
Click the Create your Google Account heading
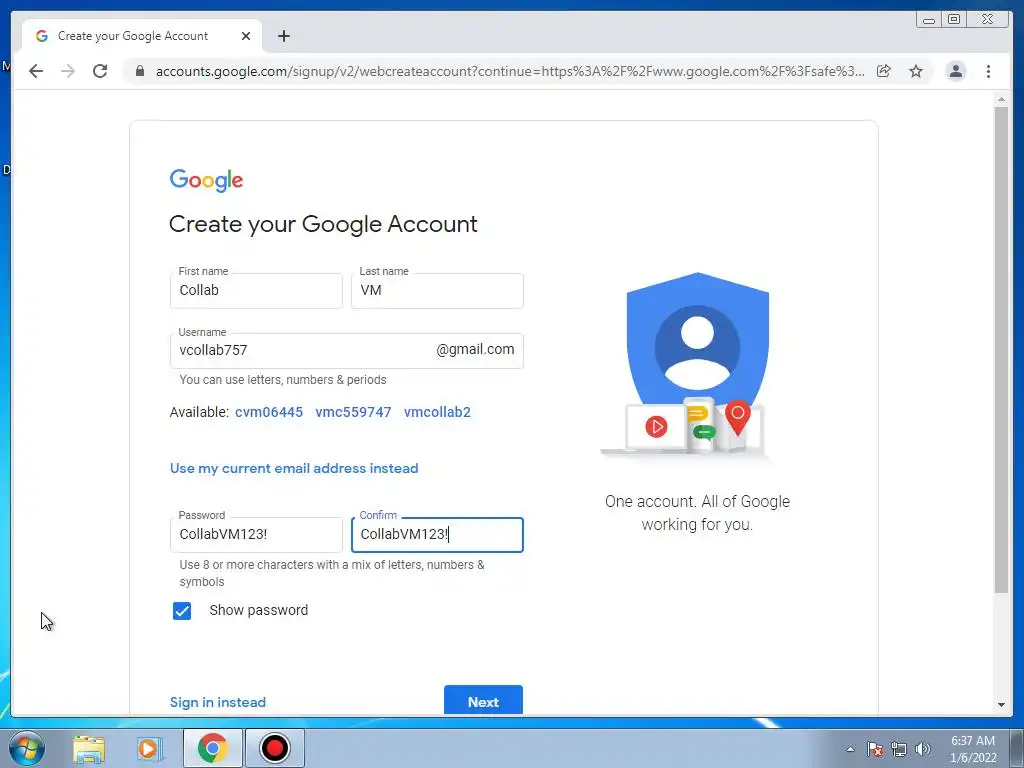click(323, 225)
